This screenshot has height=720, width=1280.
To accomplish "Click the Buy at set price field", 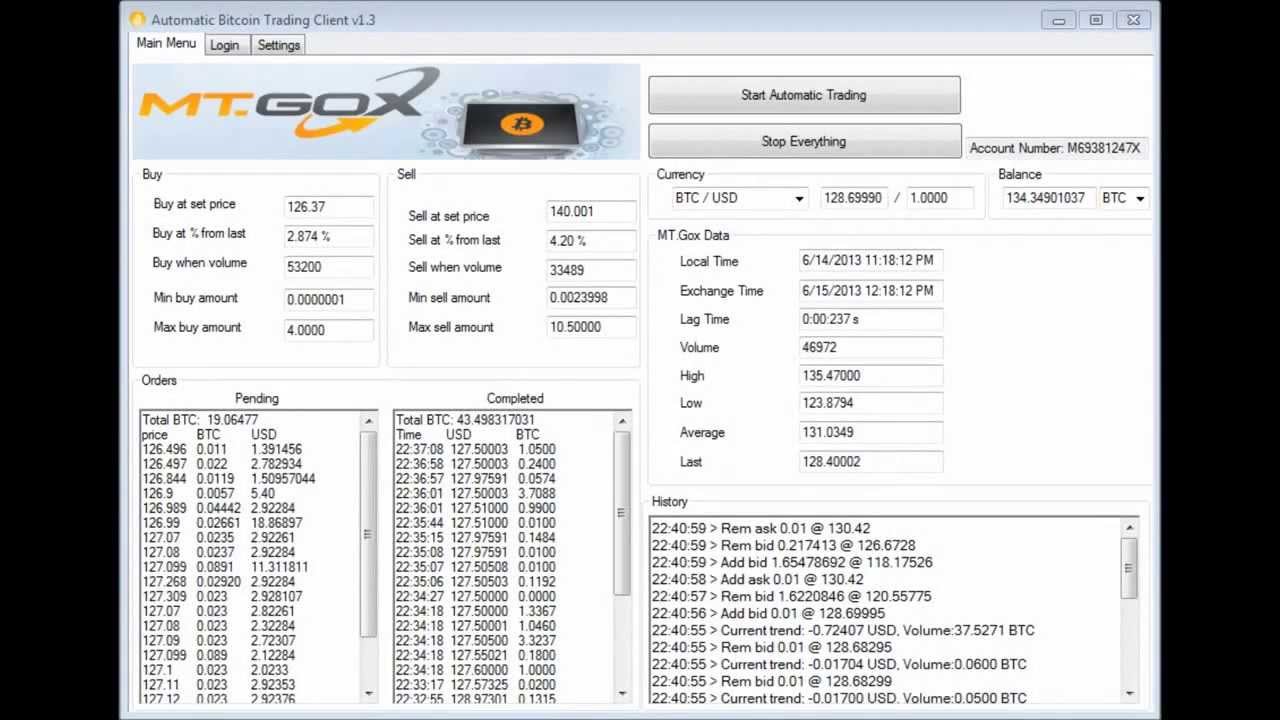I will point(329,207).
